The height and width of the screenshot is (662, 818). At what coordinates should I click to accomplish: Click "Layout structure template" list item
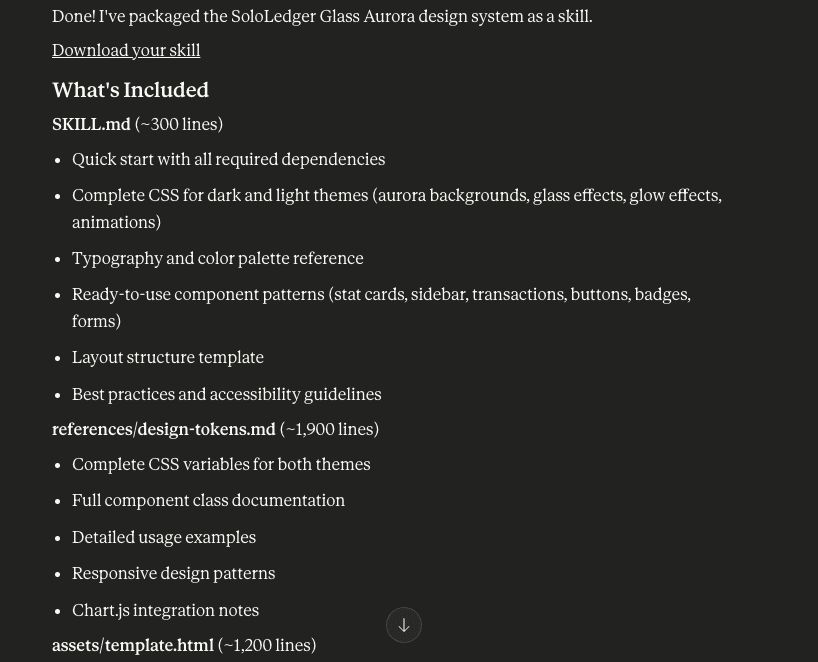pos(168,357)
